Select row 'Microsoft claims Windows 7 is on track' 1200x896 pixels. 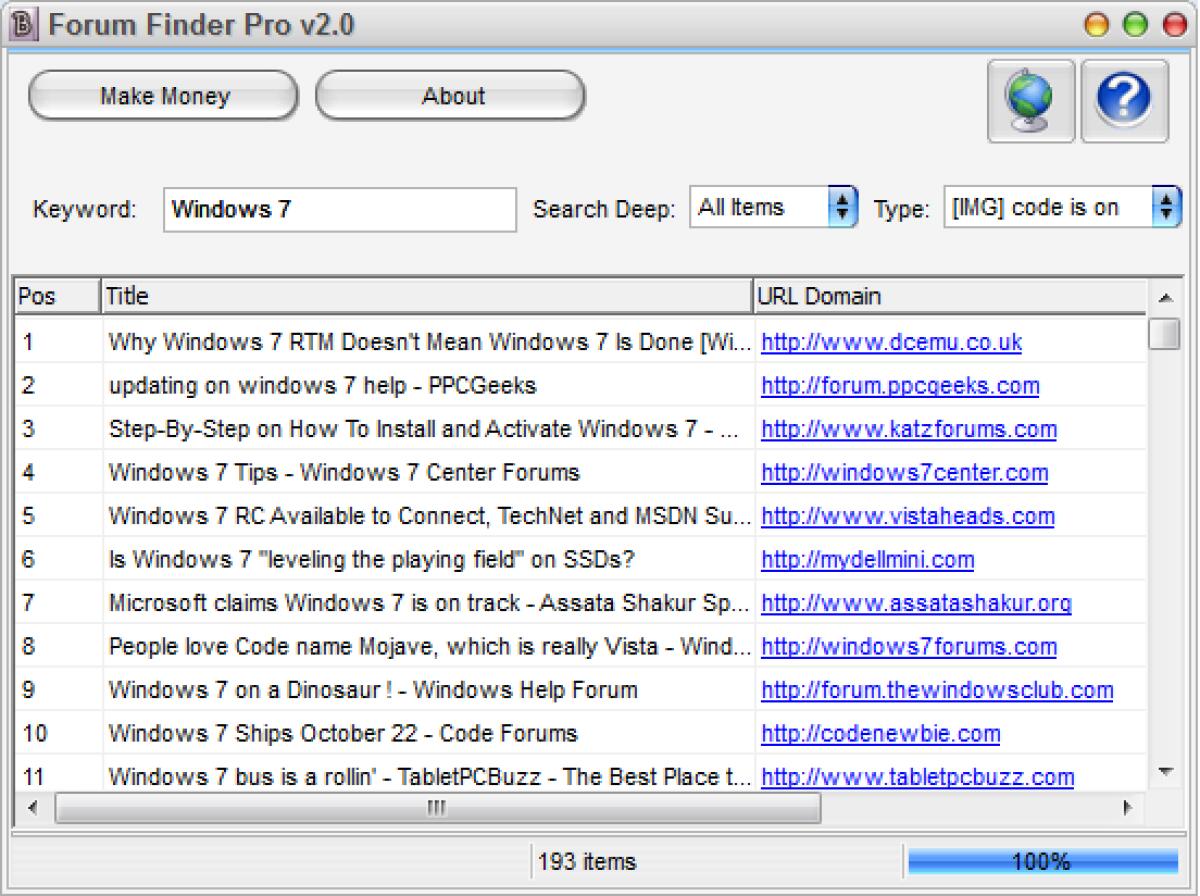coord(582,604)
